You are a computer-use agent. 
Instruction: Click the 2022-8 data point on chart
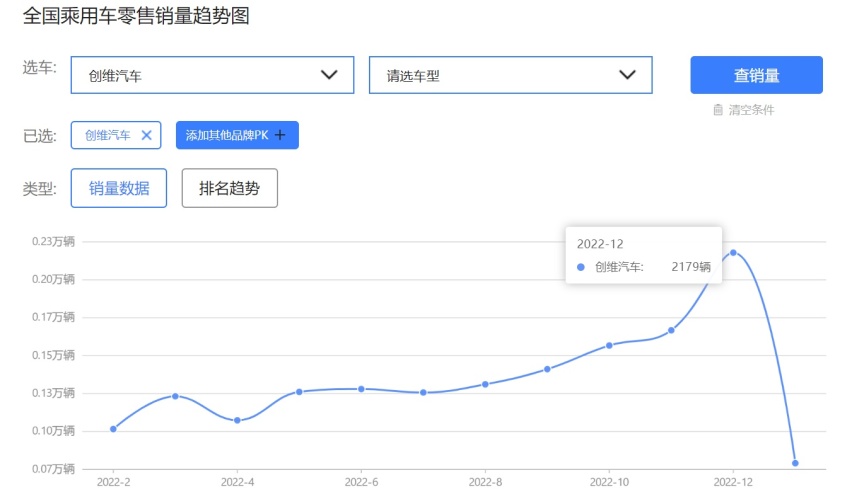(485, 384)
